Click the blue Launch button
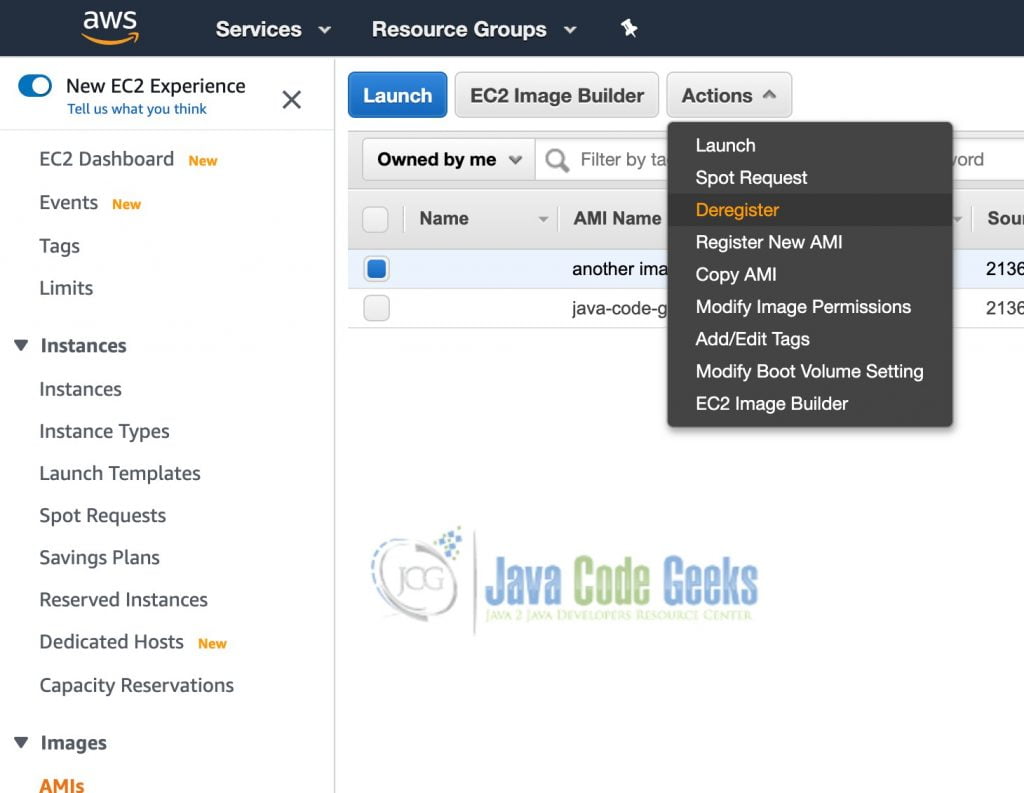Image resolution: width=1024 pixels, height=793 pixels. [x=396, y=95]
